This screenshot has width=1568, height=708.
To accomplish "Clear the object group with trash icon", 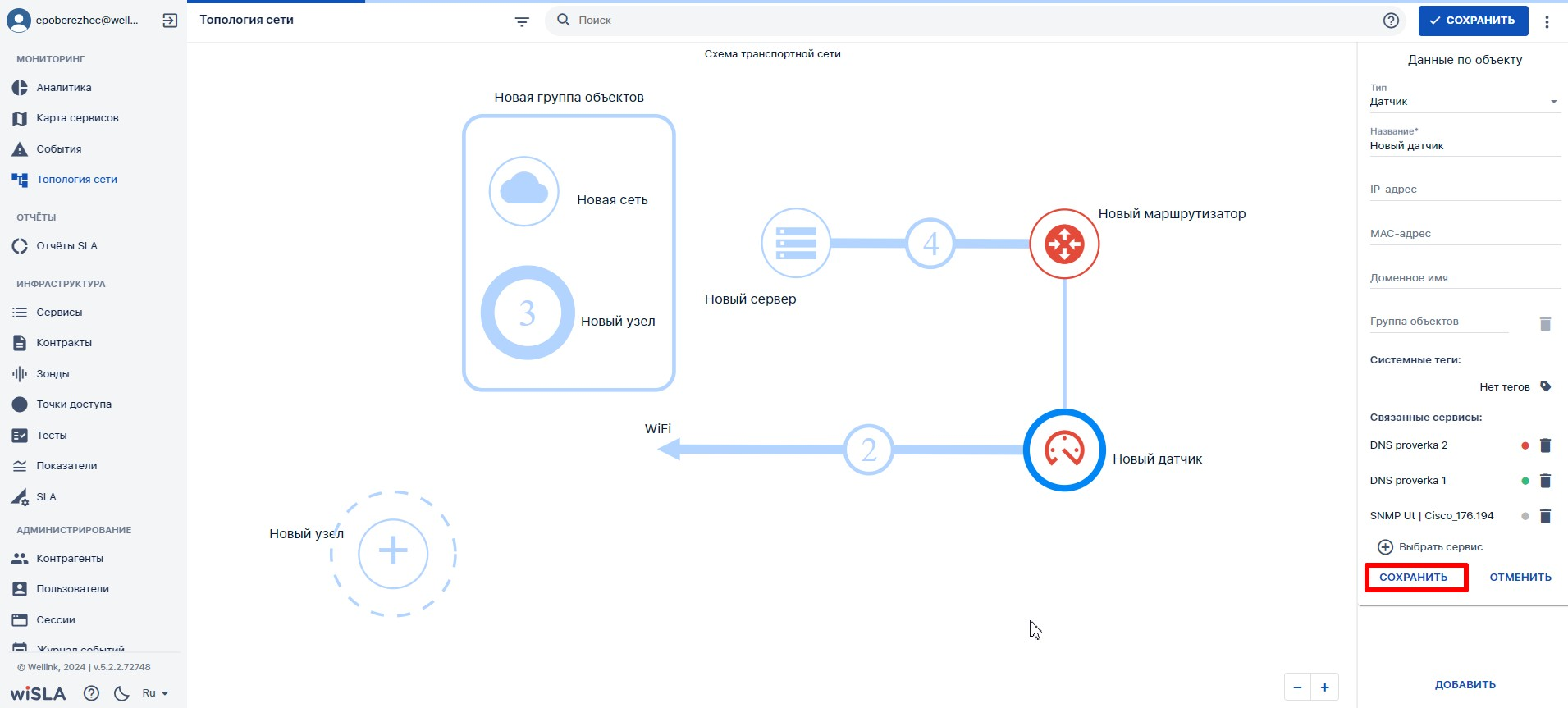I will (x=1545, y=324).
